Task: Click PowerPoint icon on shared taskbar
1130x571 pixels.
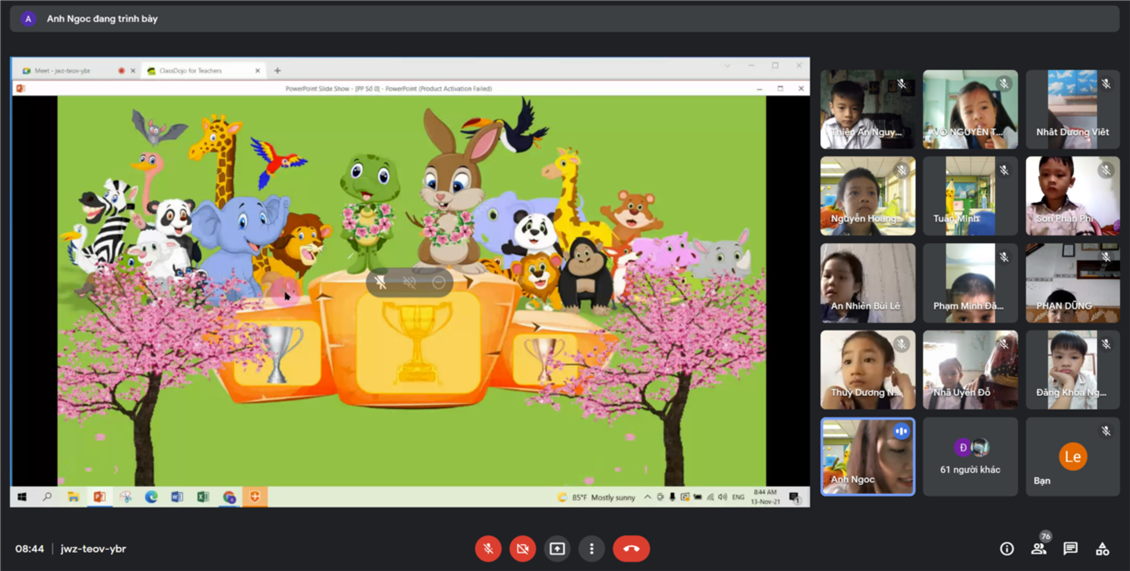Action: click(99, 497)
